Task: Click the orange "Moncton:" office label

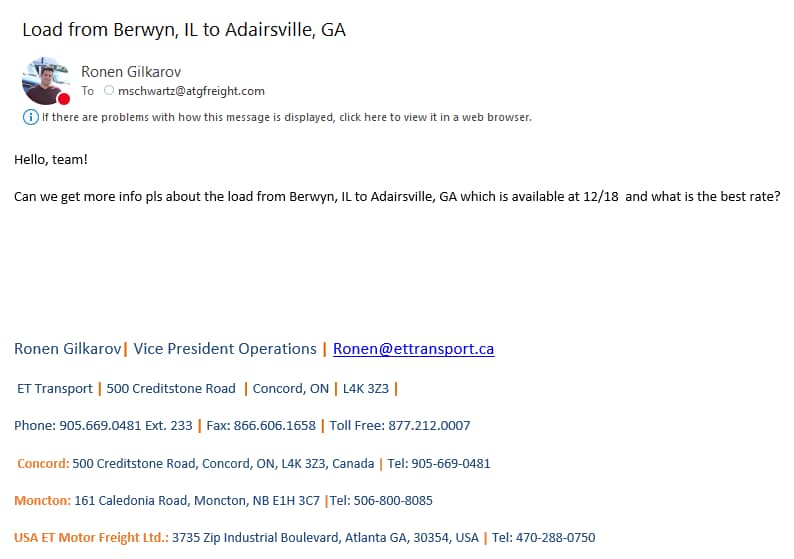Action: click(x=42, y=500)
